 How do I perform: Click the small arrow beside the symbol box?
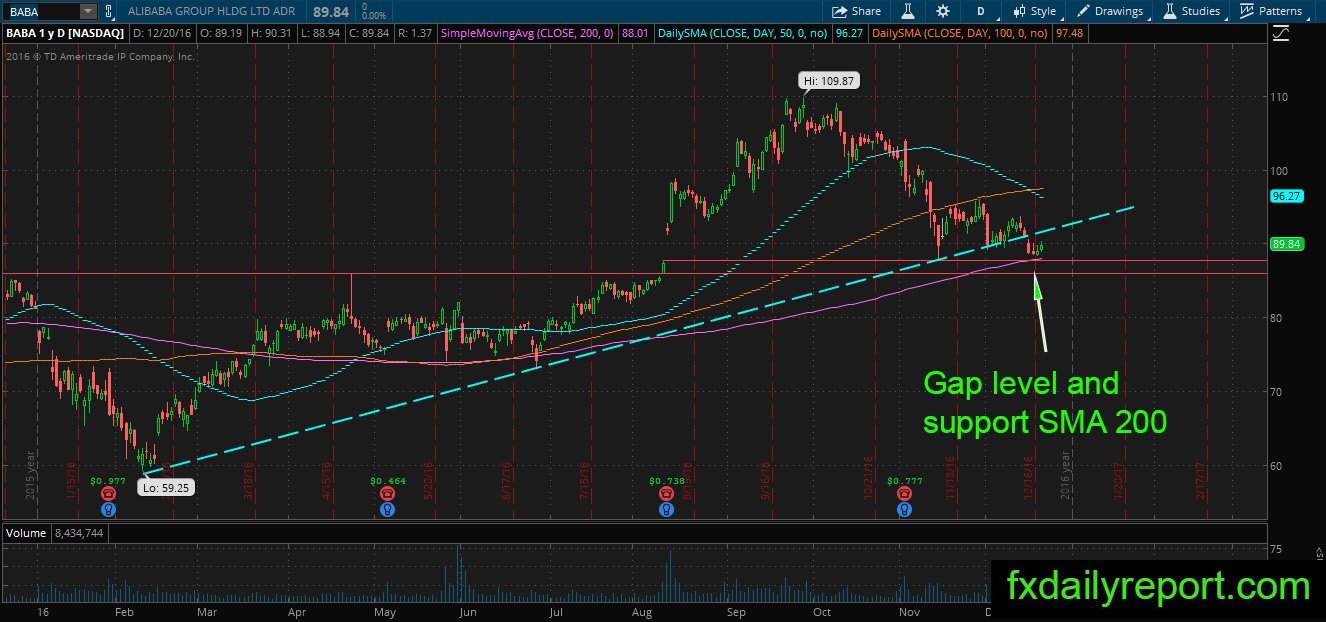coord(108,12)
